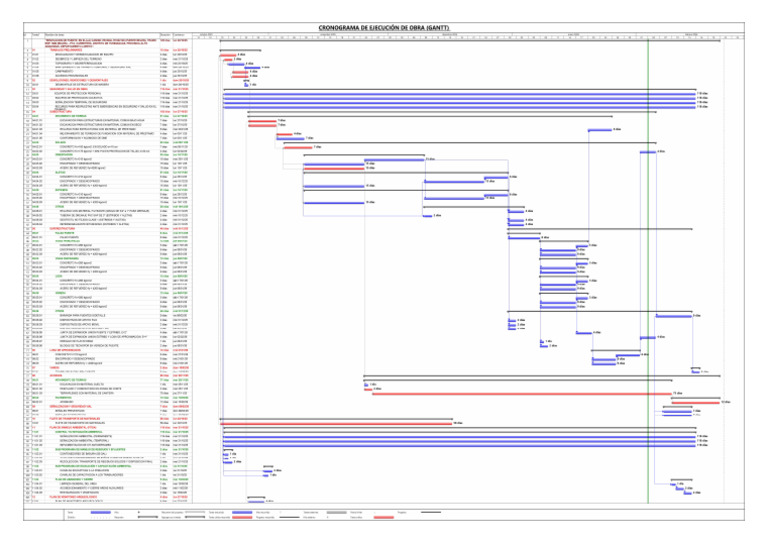The height and width of the screenshot is (543, 768).
Task: Click the 'Duración' column header
Action: (166, 35)
